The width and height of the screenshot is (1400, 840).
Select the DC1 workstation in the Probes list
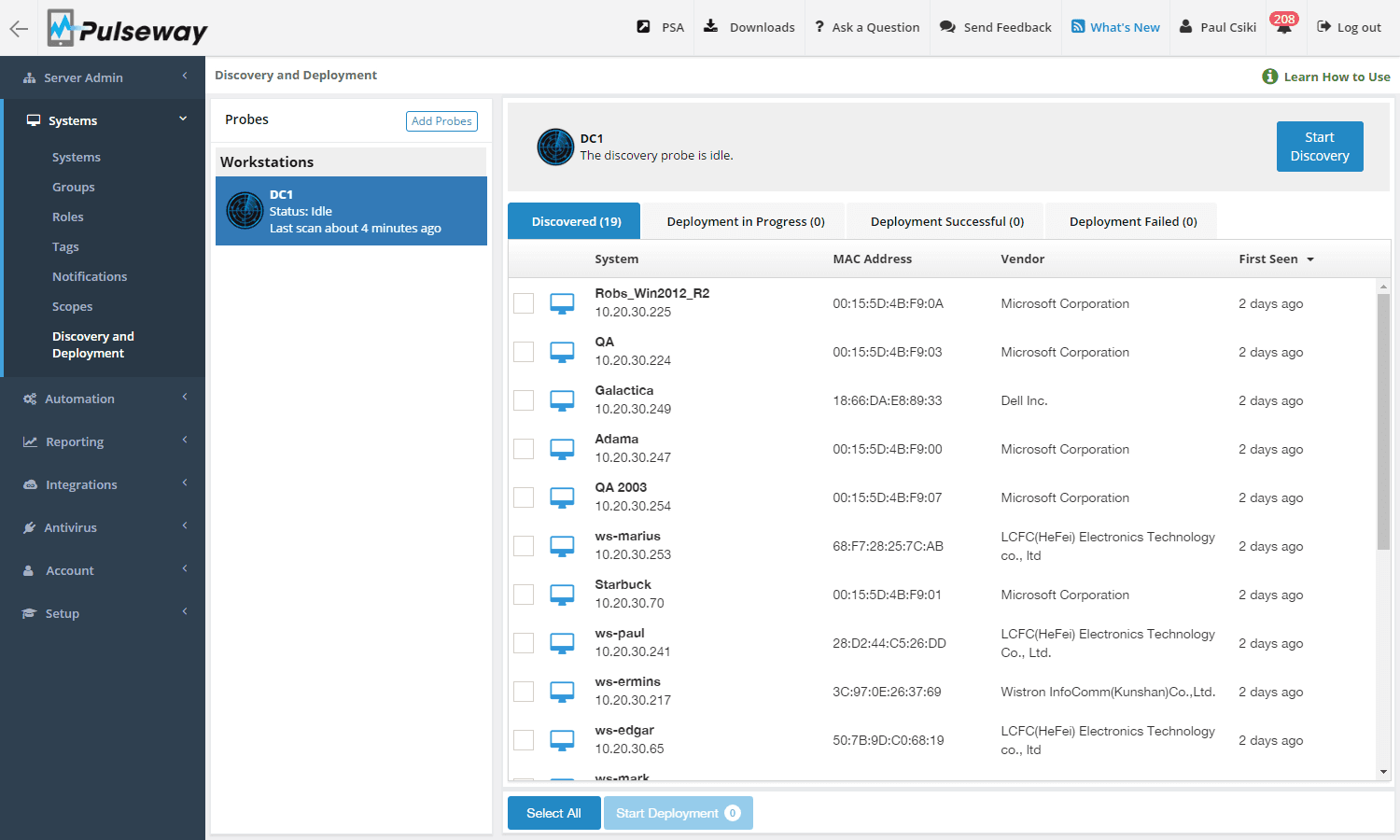tap(350, 211)
